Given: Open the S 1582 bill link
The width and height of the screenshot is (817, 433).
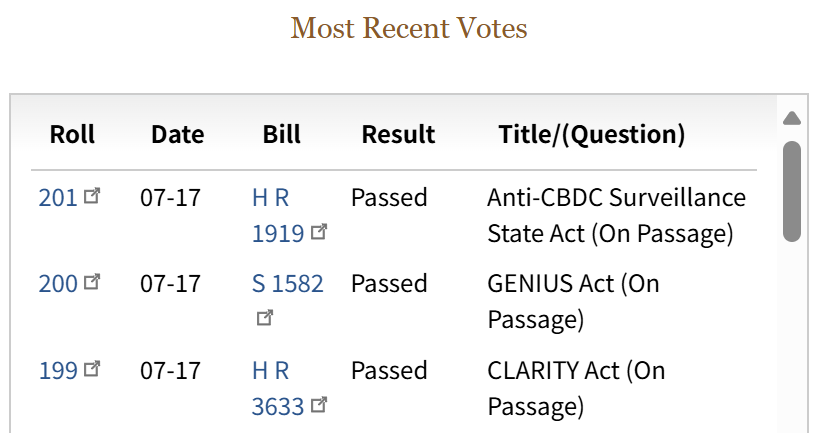Looking at the screenshot, I should click(288, 284).
